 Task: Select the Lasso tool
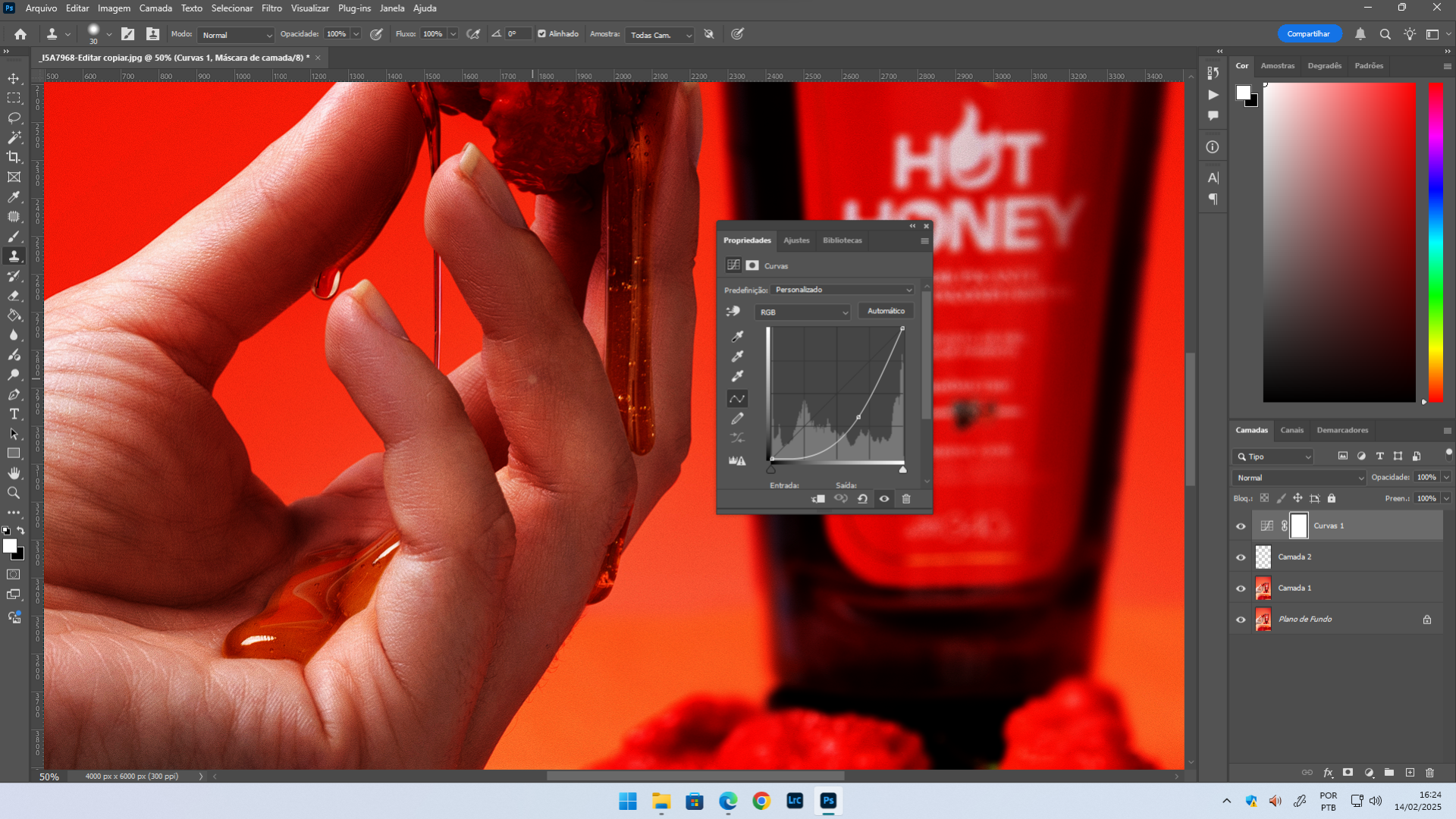click(14, 118)
